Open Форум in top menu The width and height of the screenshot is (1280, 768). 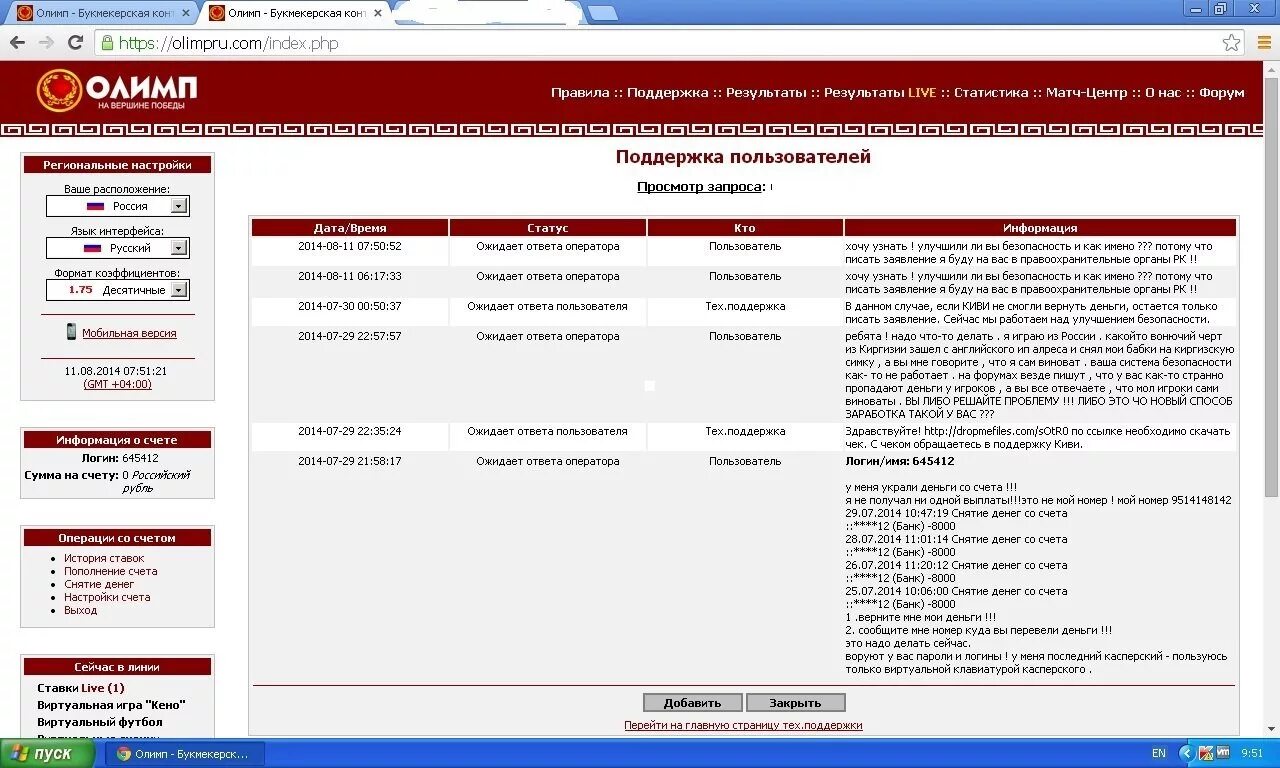(1222, 92)
